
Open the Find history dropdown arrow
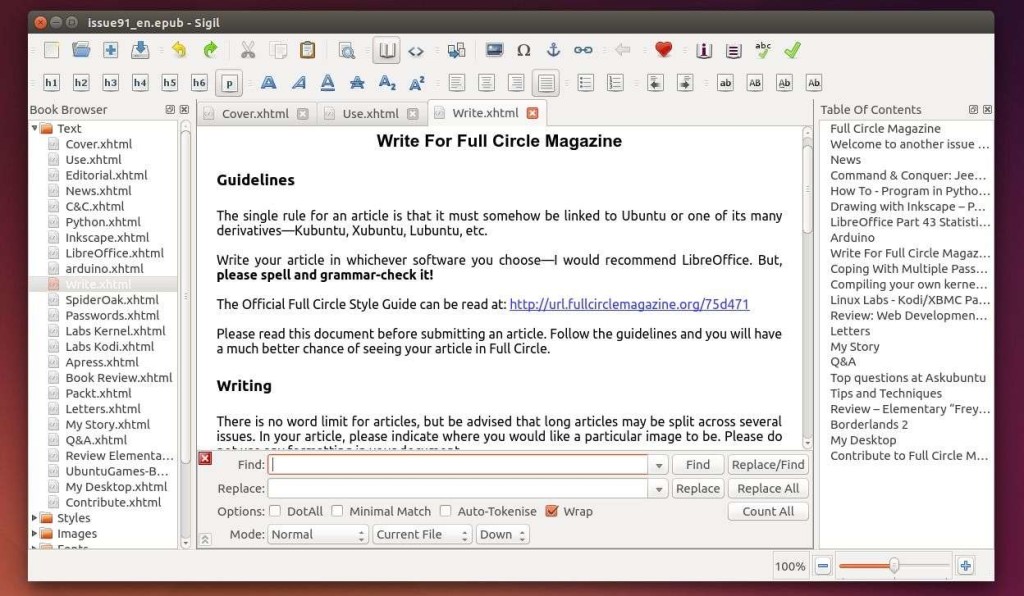point(658,465)
